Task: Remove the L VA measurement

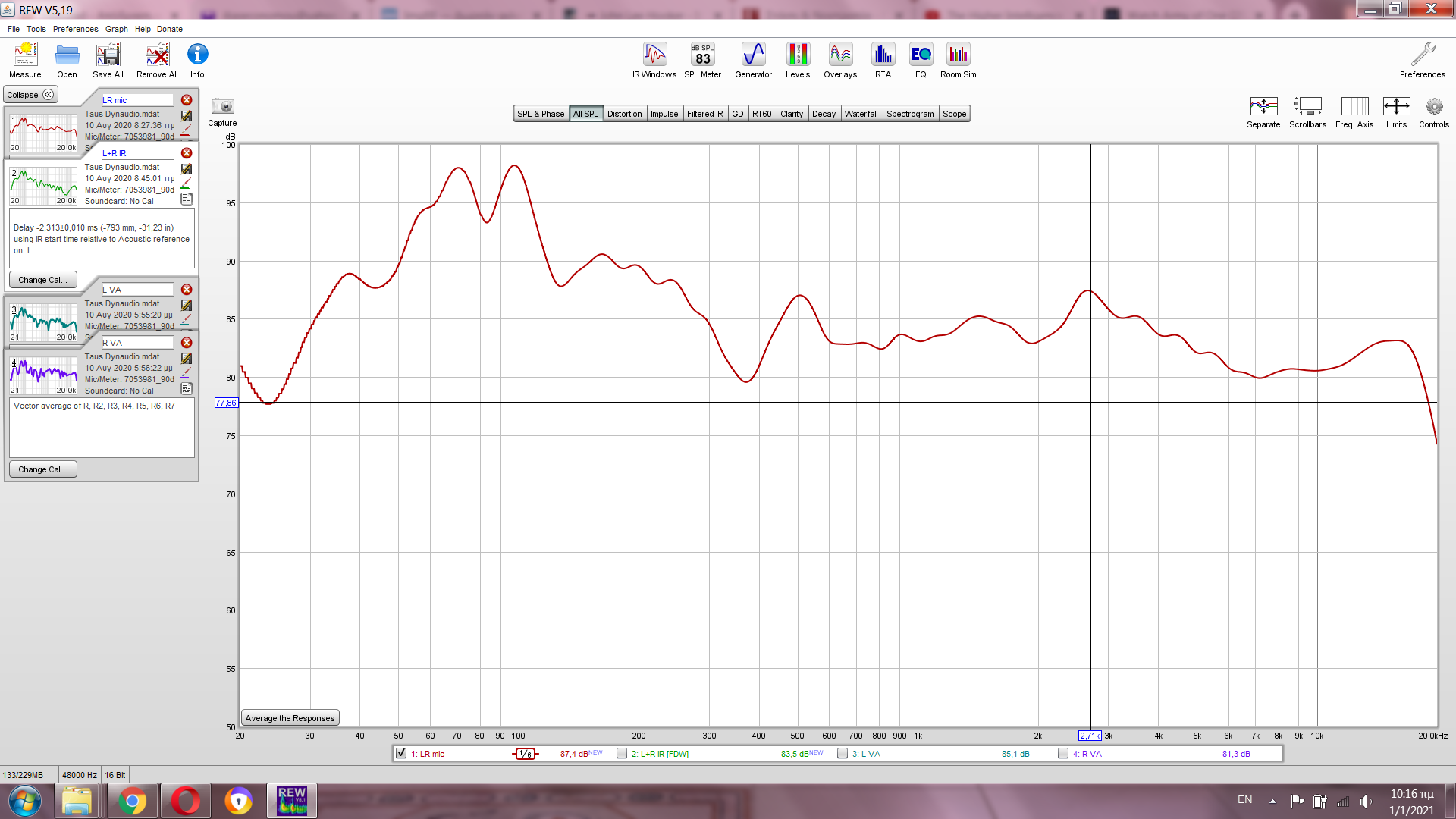Action: pos(187,290)
